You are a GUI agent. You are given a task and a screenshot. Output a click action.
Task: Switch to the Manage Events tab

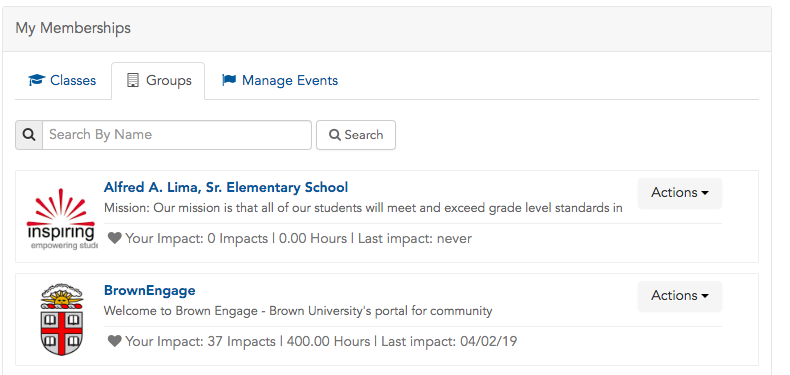click(280, 81)
